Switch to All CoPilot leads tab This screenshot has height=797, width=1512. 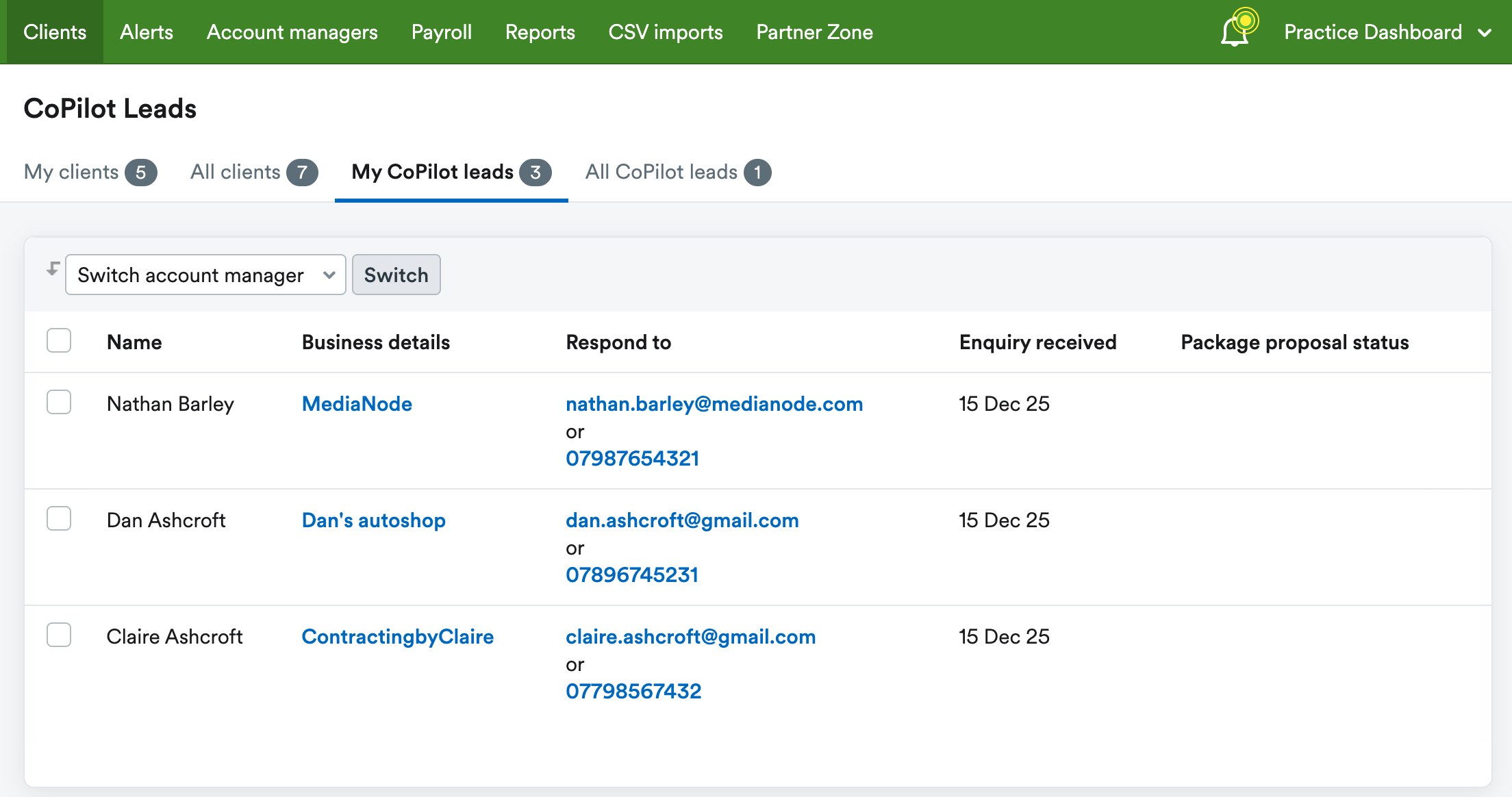[678, 172]
